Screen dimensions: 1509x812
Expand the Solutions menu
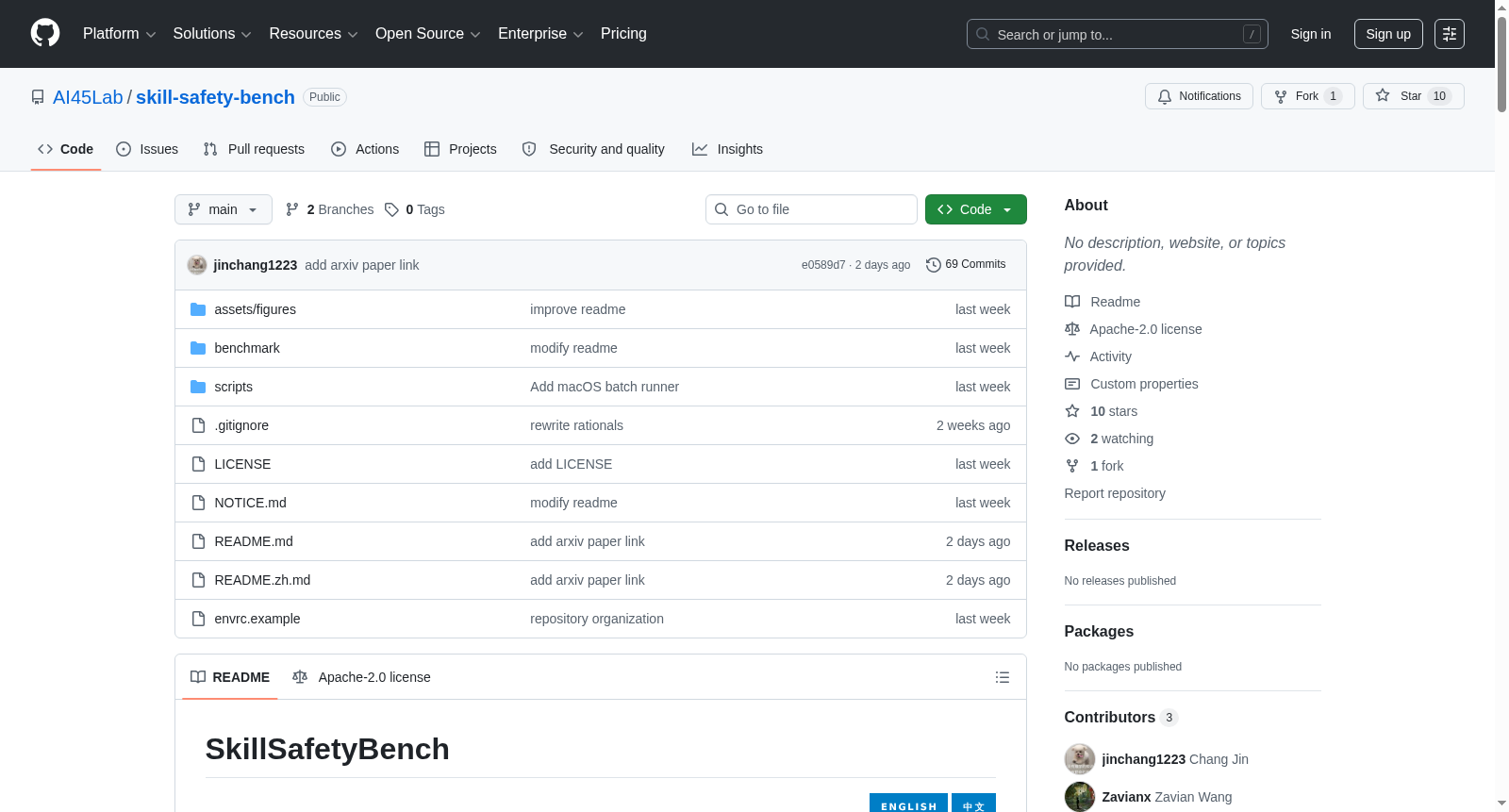[x=212, y=34]
